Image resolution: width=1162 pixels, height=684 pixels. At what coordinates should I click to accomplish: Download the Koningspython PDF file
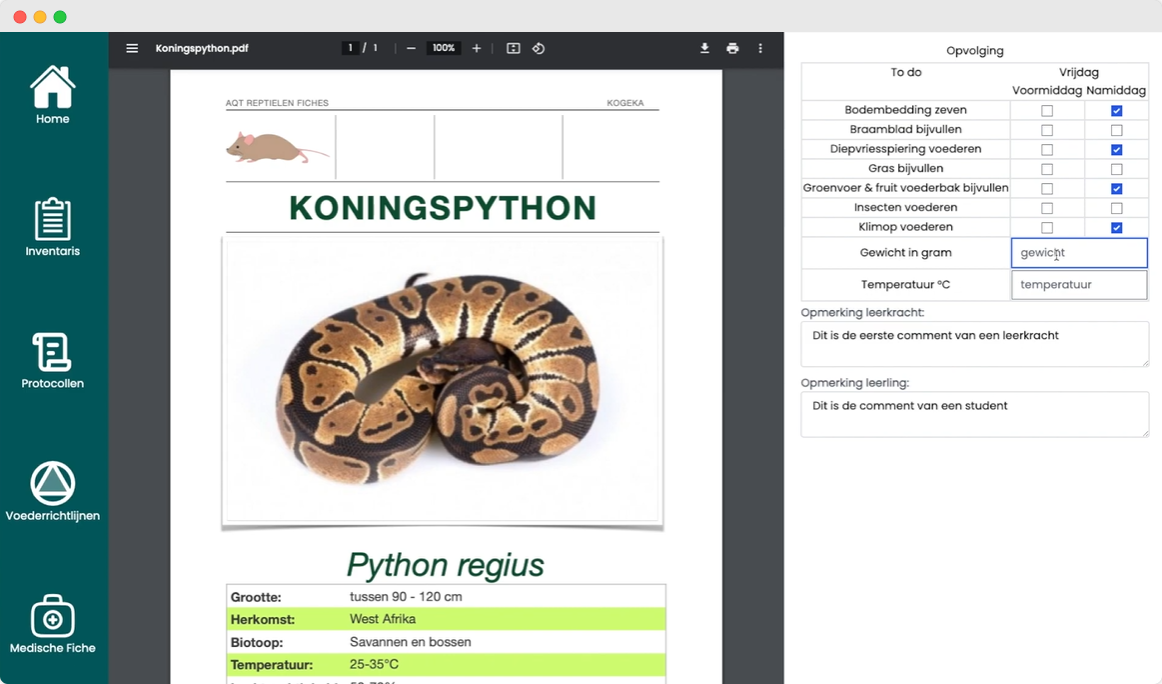pyautogui.click(x=704, y=47)
